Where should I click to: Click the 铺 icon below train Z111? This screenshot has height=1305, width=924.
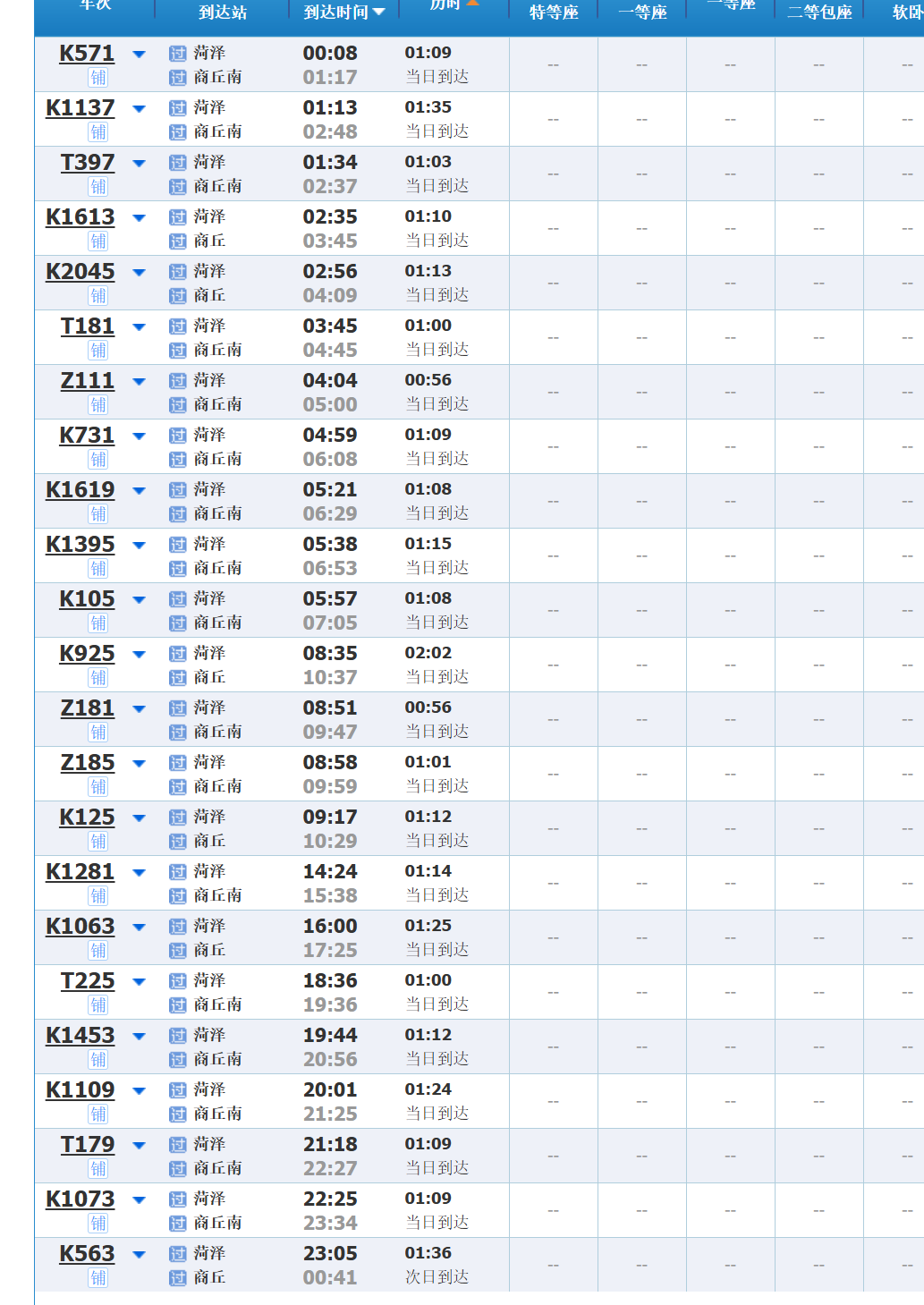point(98,405)
